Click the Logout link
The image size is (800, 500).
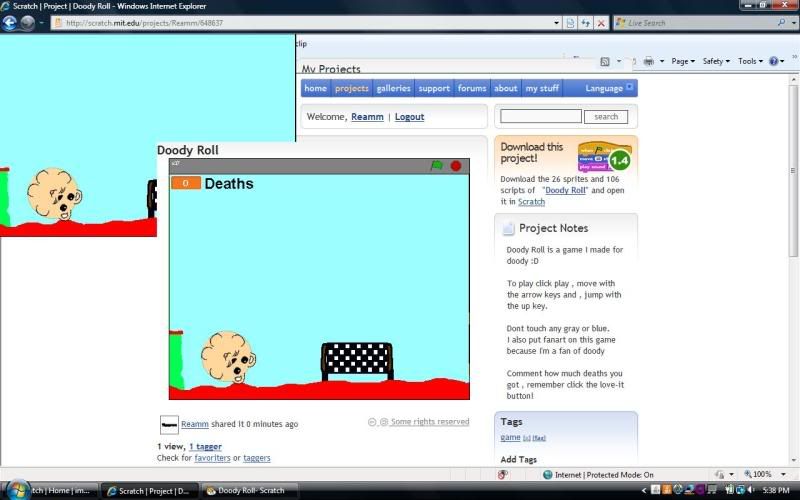[x=409, y=117]
